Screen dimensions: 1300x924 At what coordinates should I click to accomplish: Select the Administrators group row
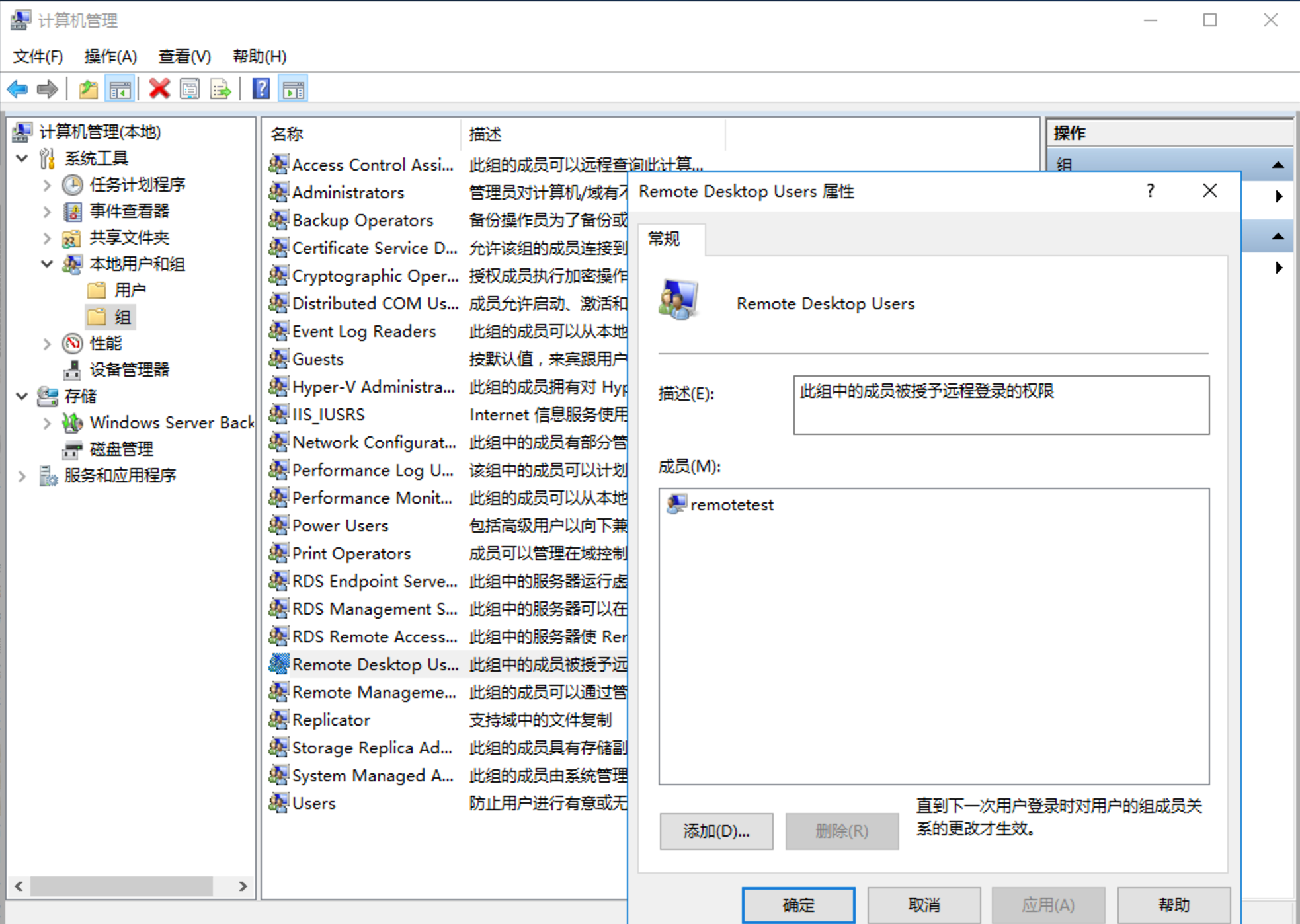pyautogui.click(x=348, y=192)
